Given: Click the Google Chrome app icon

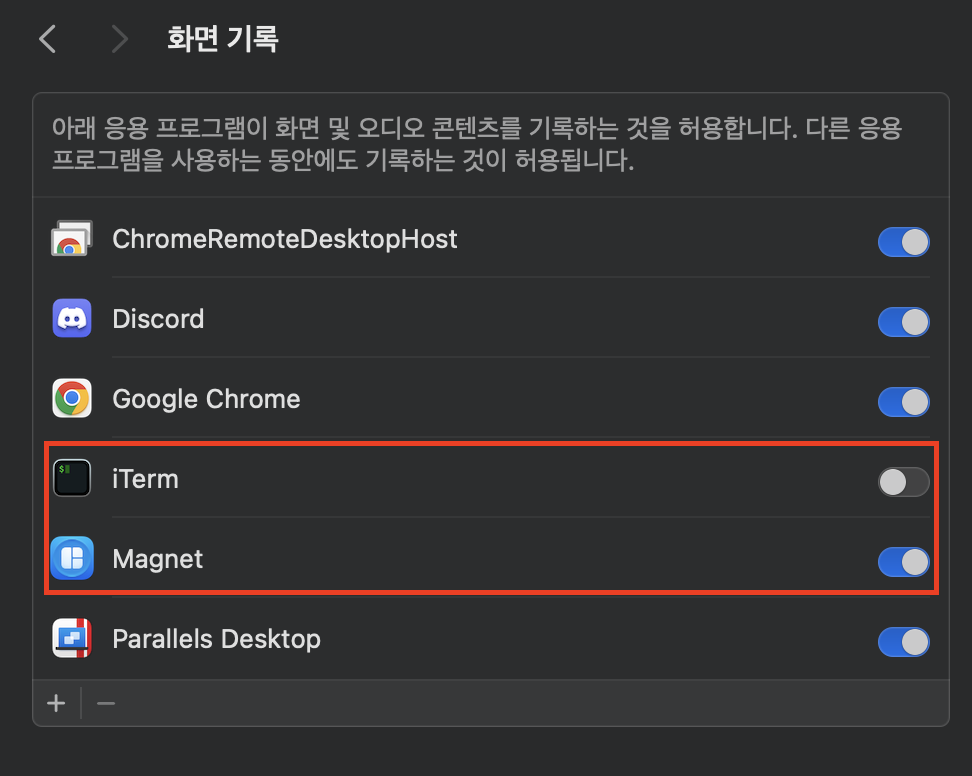Looking at the screenshot, I should 72,400.
